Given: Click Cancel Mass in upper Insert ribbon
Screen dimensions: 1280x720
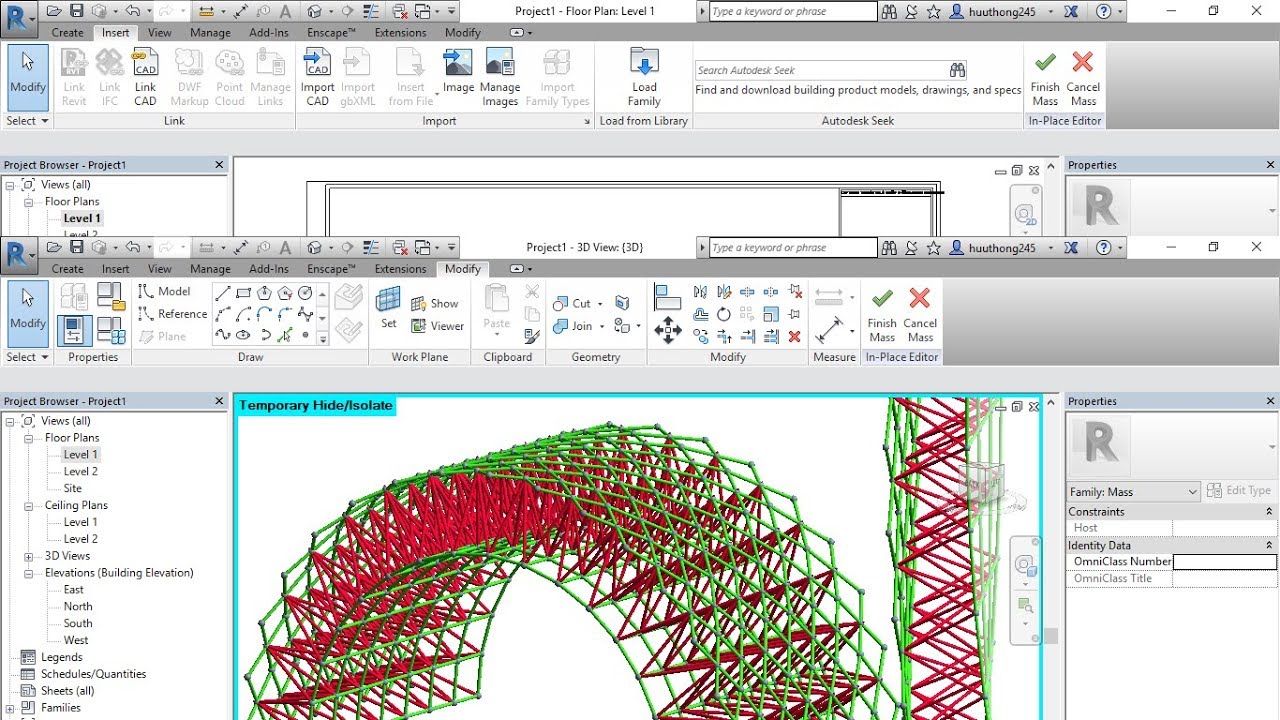Looking at the screenshot, I should click(1083, 78).
